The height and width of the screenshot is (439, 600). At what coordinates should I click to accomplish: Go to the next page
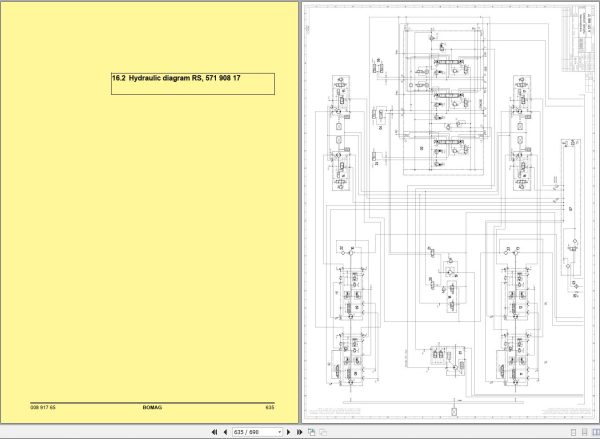(x=289, y=432)
